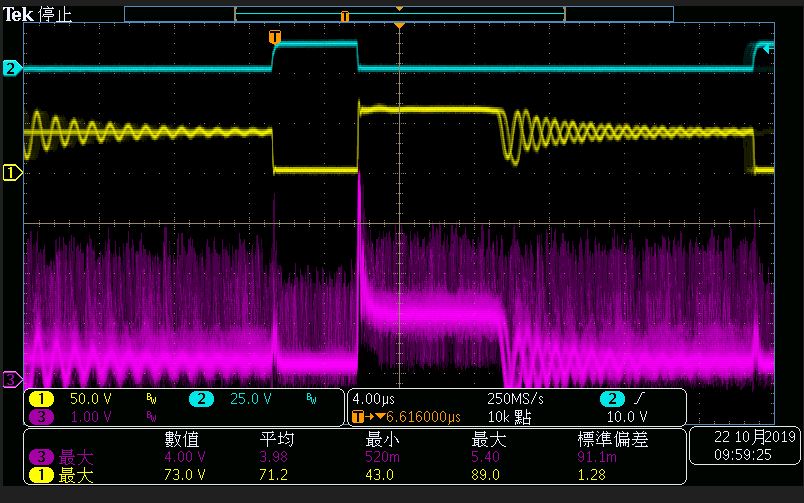Click the 數值 column header
This screenshot has height=503, width=804.
(182, 439)
